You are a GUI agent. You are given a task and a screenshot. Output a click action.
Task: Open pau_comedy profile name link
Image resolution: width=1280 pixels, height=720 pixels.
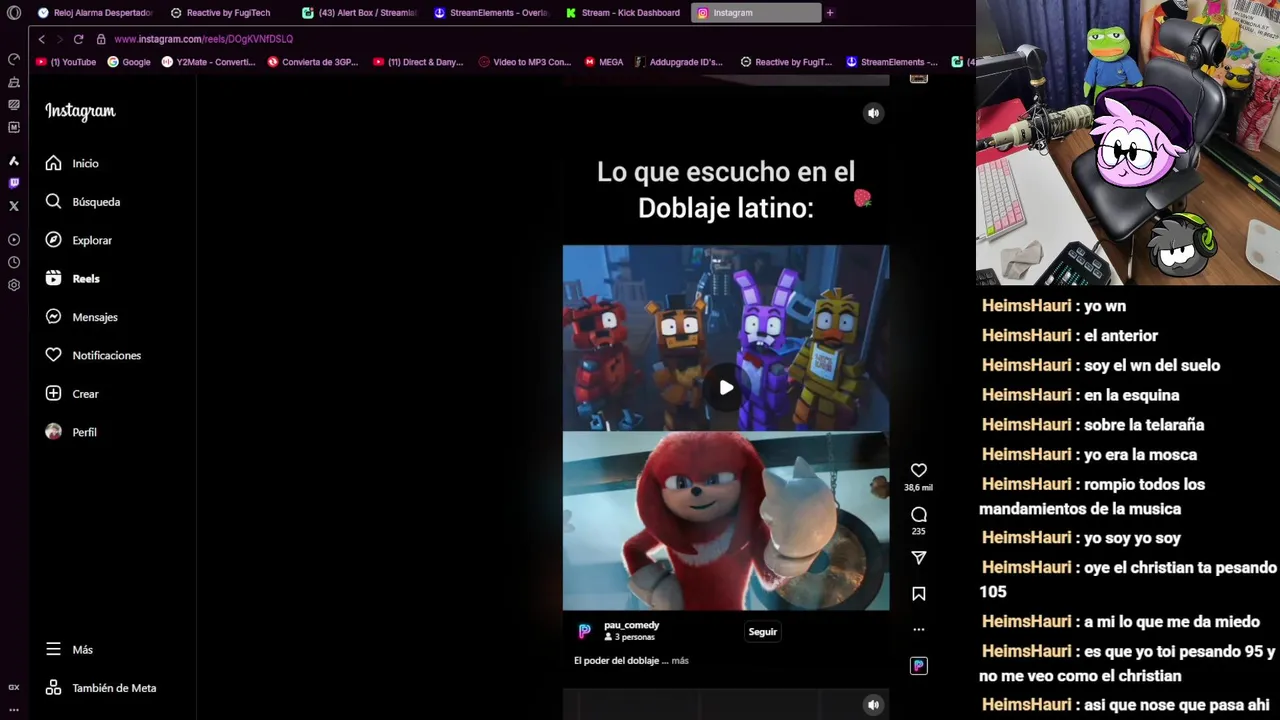point(631,625)
